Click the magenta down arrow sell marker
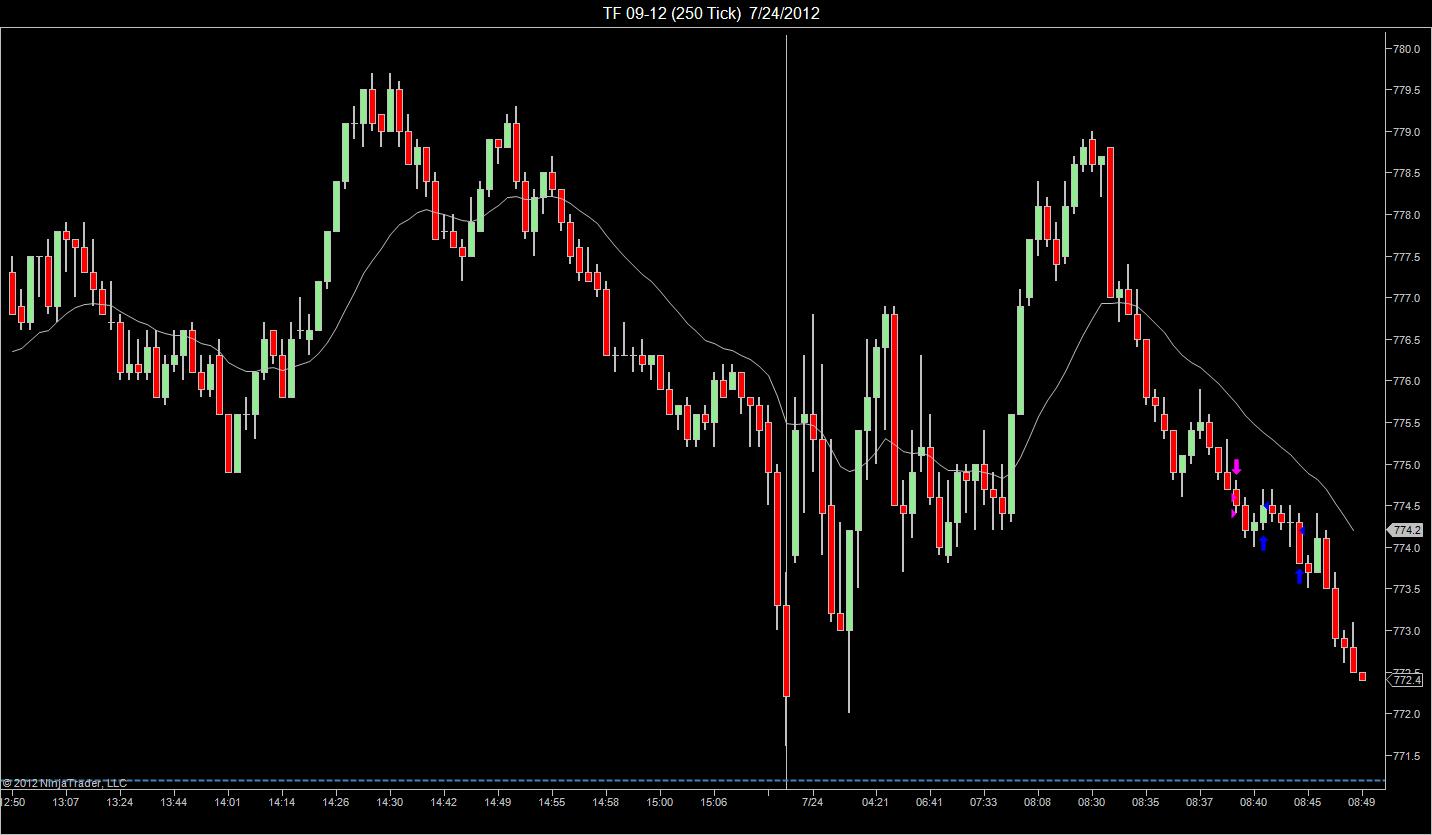 [x=1236, y=466]
